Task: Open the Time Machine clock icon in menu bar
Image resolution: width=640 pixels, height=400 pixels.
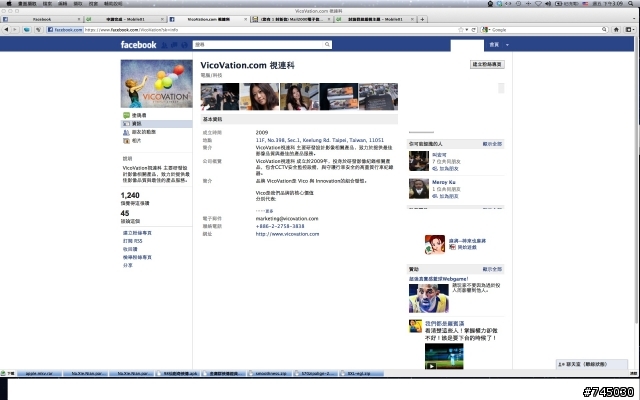Action: coord(518,3)
